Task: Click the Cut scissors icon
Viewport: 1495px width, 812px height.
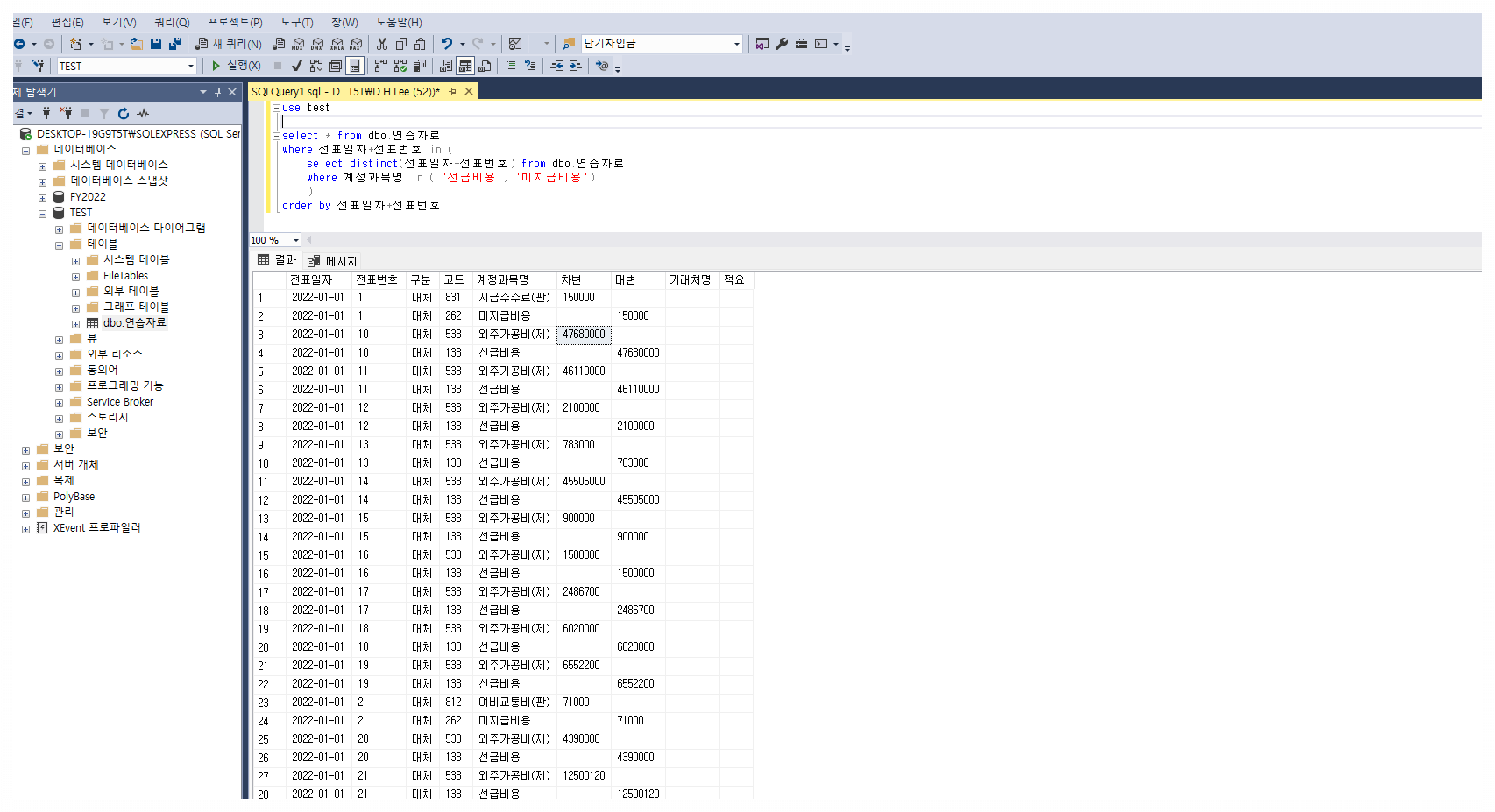Action: coord(382,44)
